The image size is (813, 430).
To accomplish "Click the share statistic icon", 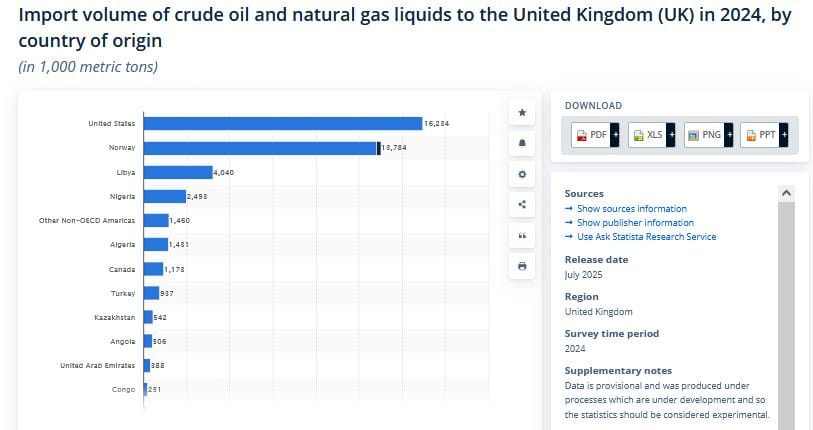I will click(522, 205).
